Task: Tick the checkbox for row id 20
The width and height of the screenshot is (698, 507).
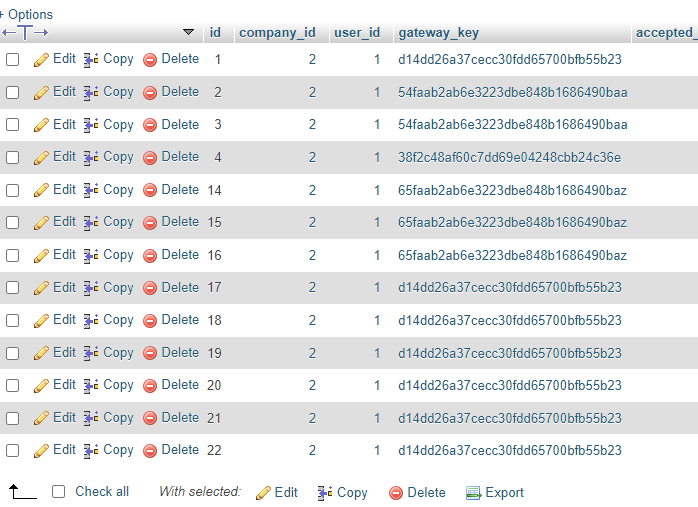Action: [x=12, y=385]
